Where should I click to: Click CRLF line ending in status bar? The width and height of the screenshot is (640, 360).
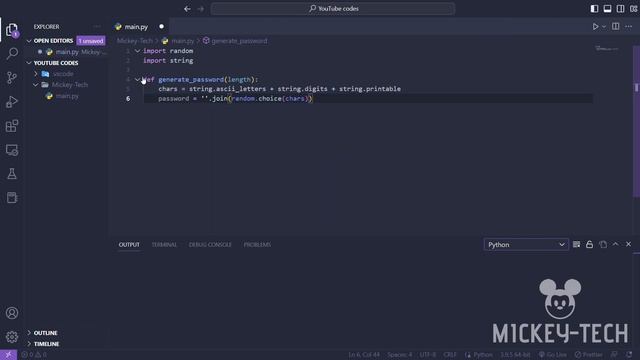tap(450, 355)
